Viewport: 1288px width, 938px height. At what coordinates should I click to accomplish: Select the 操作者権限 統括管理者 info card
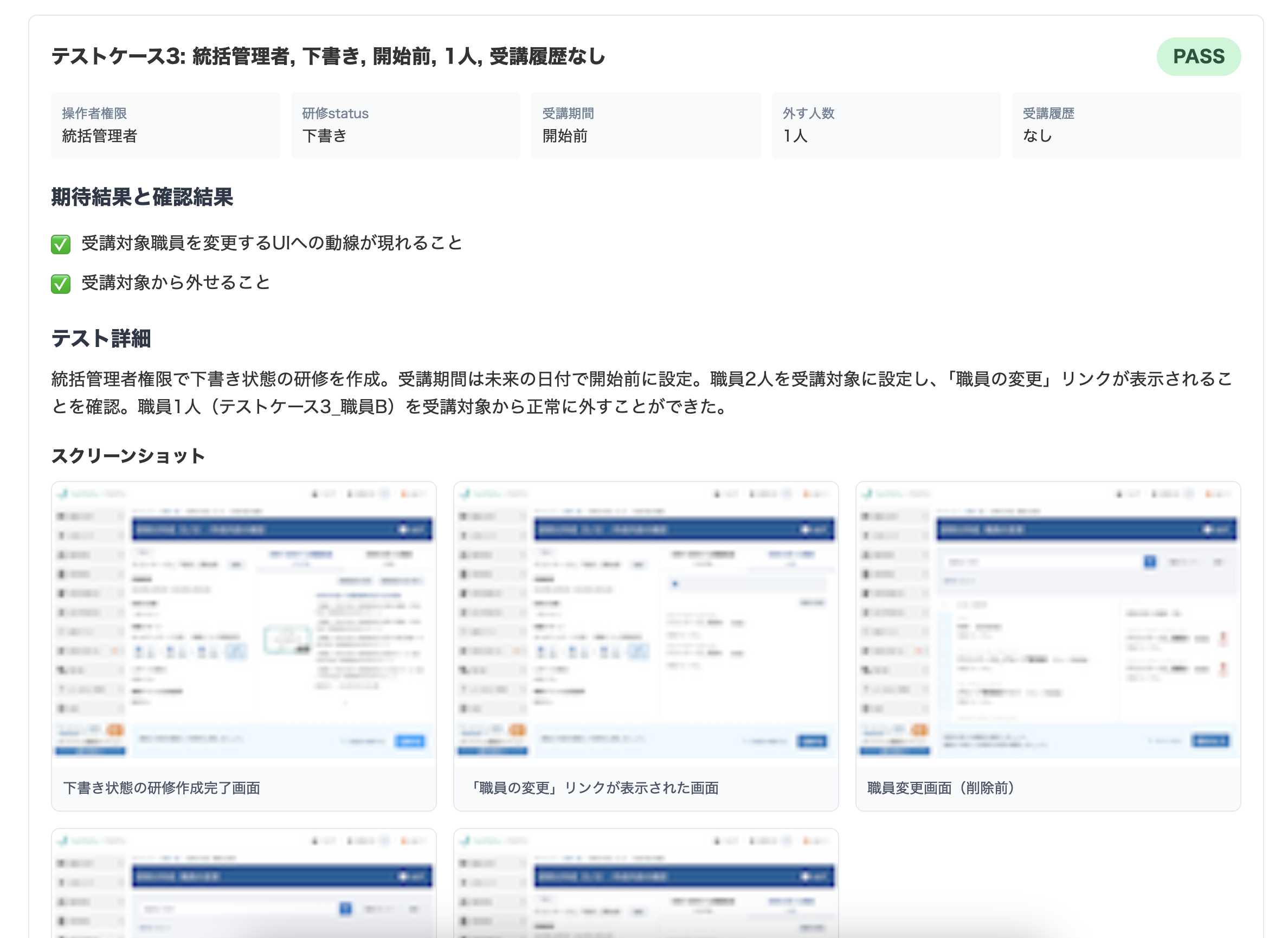[x=165, y=125]
